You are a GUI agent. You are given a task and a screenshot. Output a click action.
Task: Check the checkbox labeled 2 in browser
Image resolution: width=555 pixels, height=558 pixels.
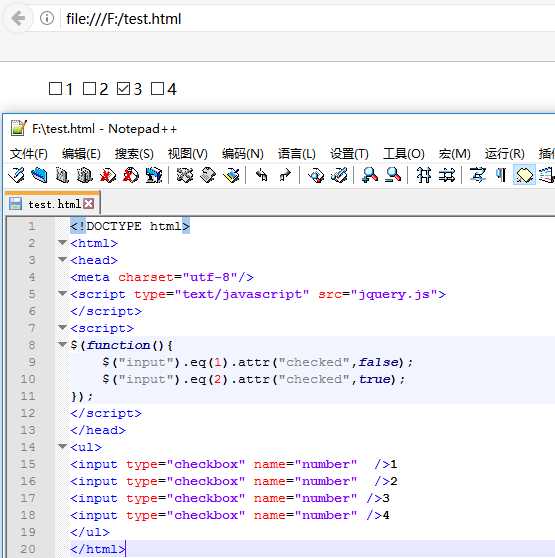point(89,89)
